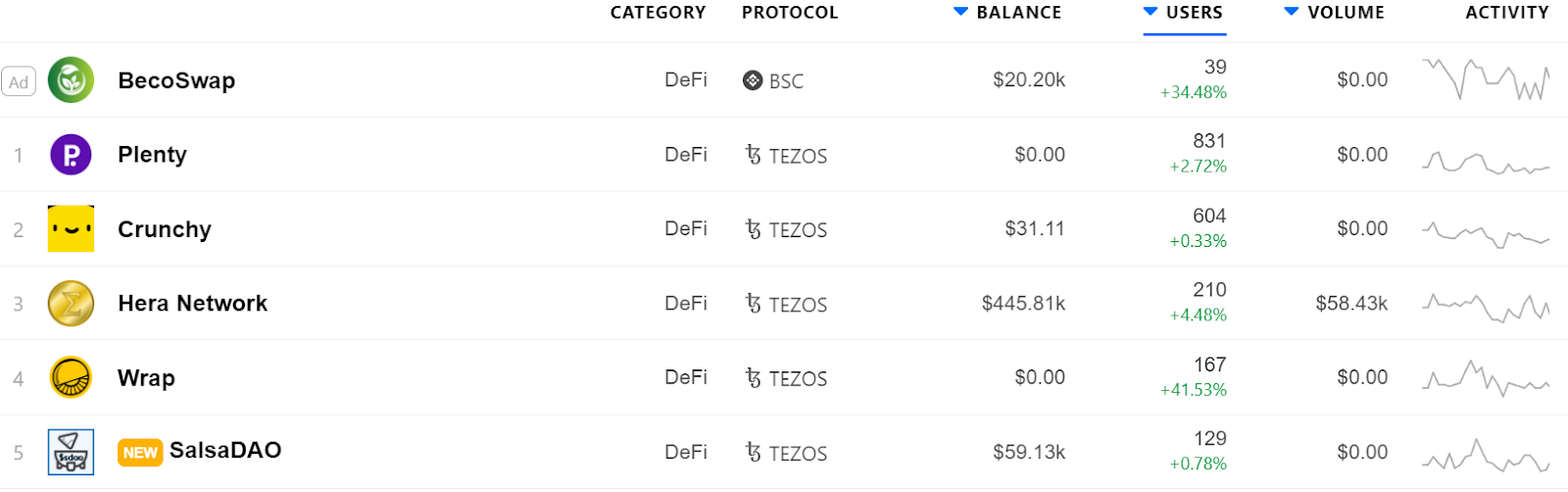Click the yellow Crunchy smiley icon

(71, 229)
